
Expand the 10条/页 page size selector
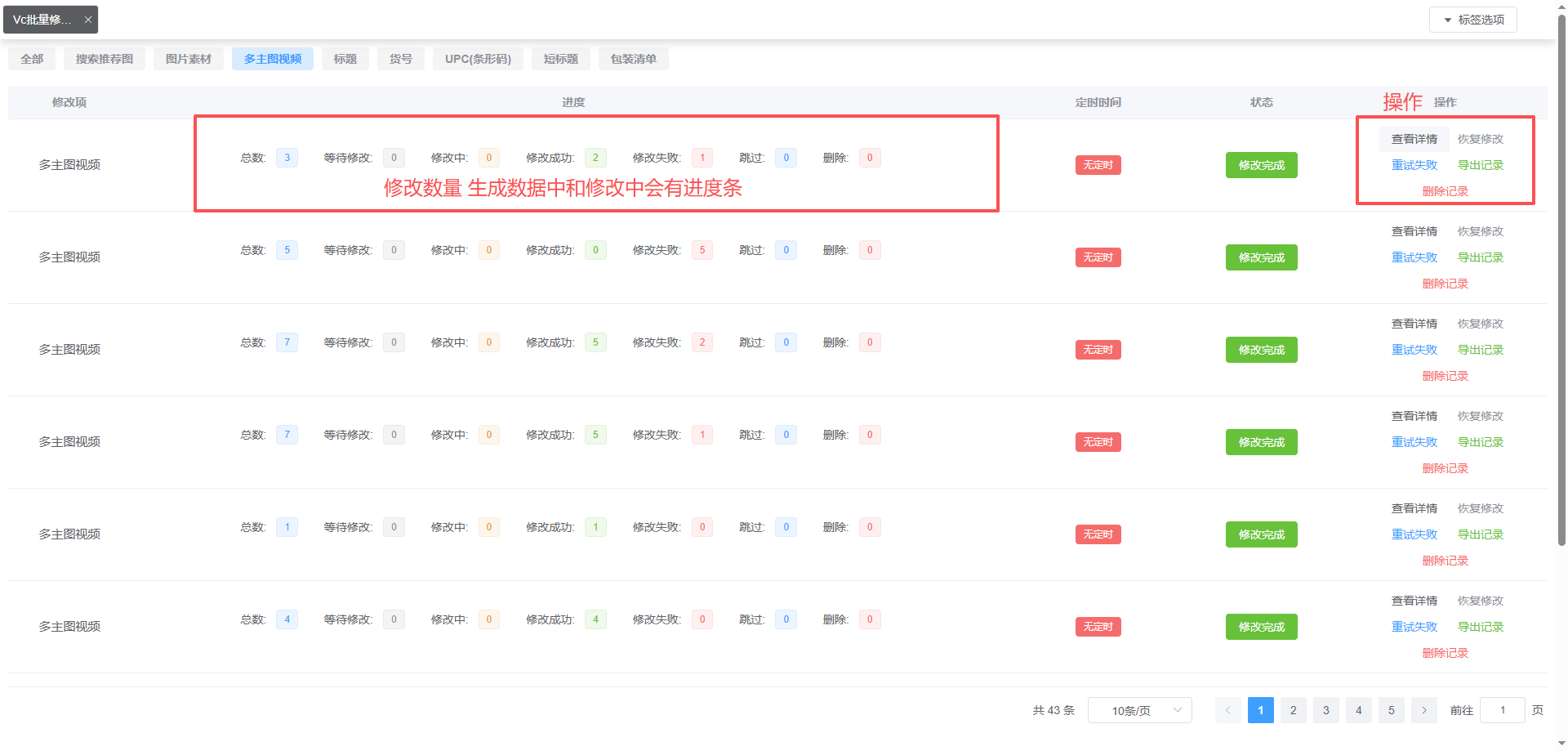pyautogui.click(x=1139, y=710)
